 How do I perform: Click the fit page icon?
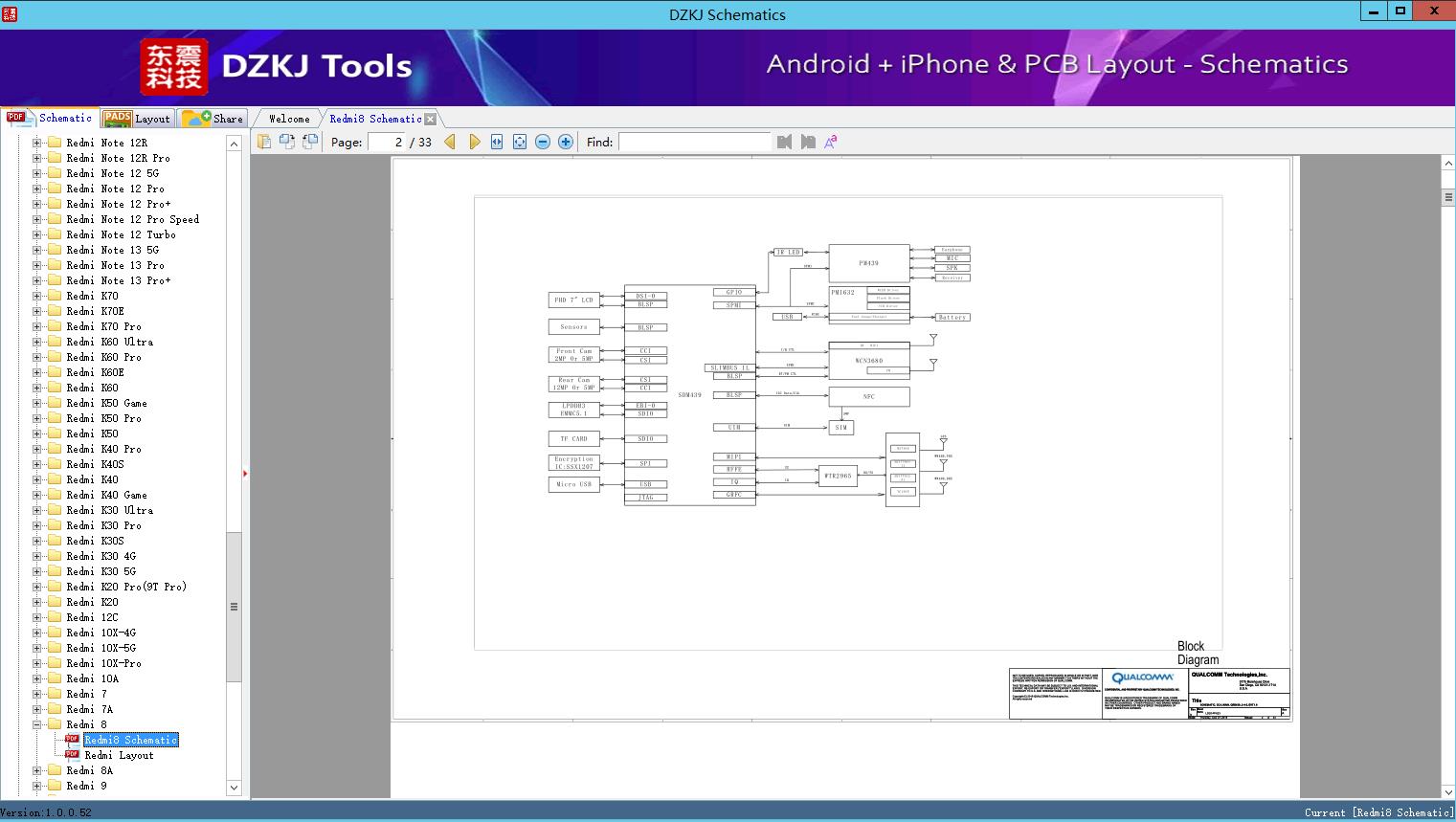(x=520, y=142)
